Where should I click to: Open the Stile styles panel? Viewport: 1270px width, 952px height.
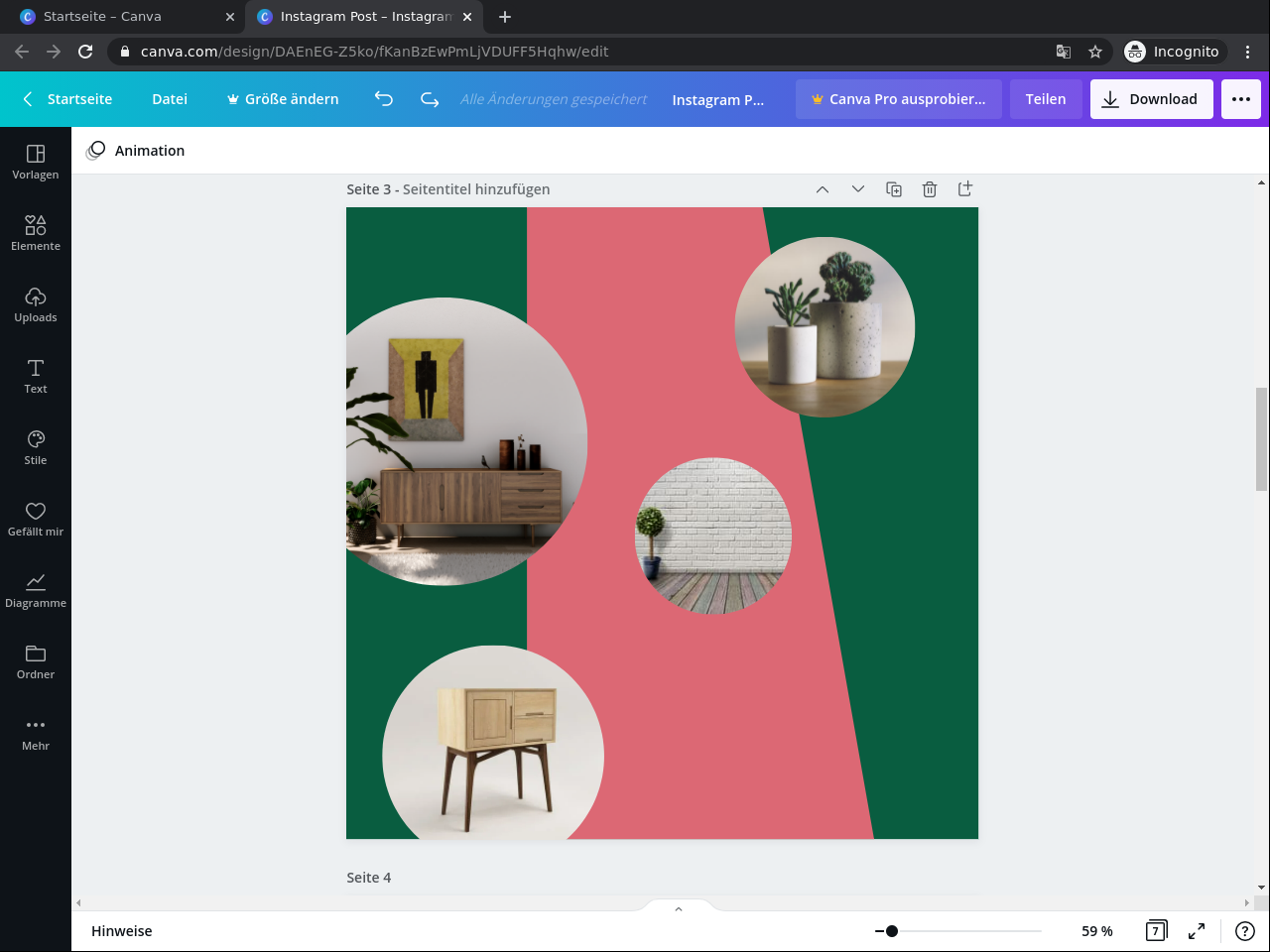[x=36, y=448]
